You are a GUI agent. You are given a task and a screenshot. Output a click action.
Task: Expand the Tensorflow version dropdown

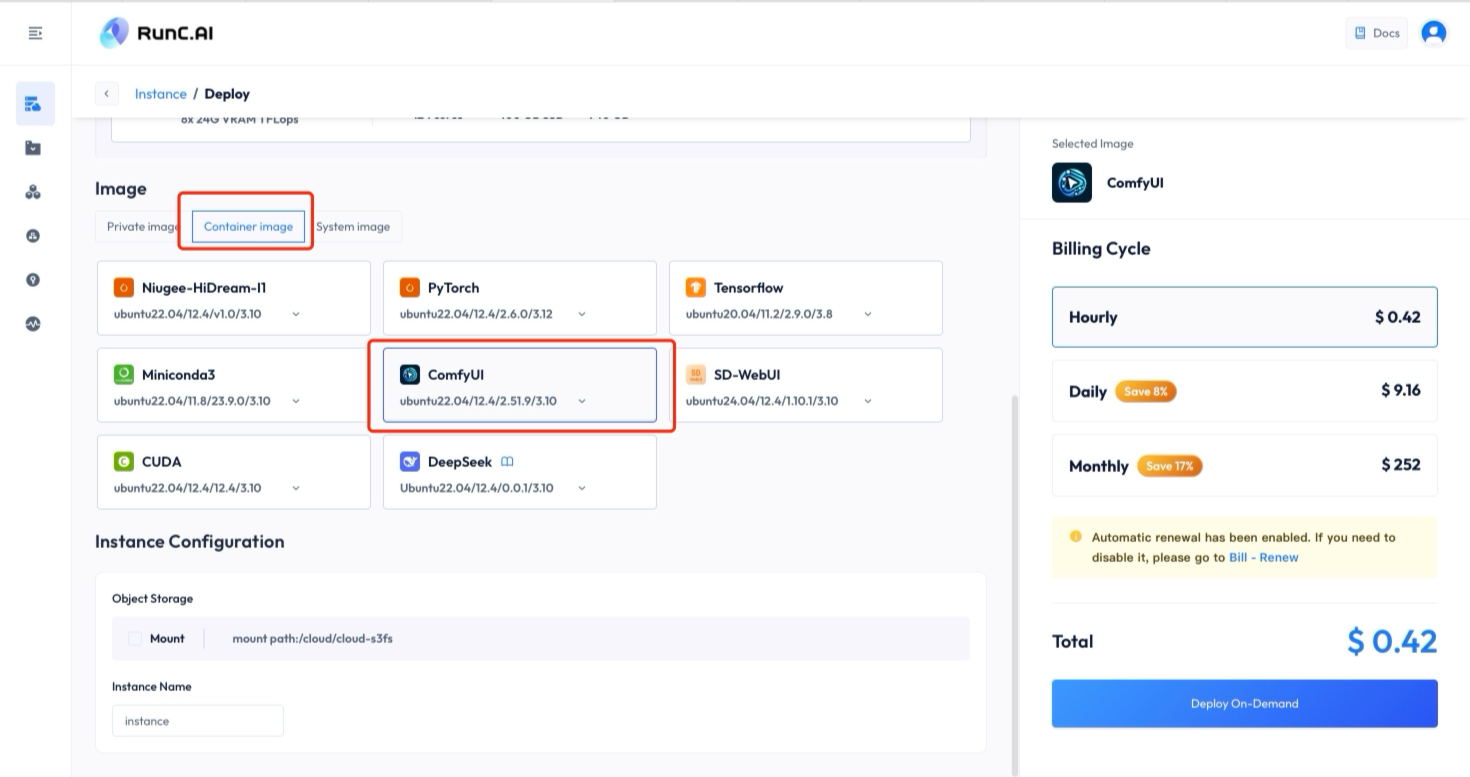pyautogui.click(x=867, y=314)
